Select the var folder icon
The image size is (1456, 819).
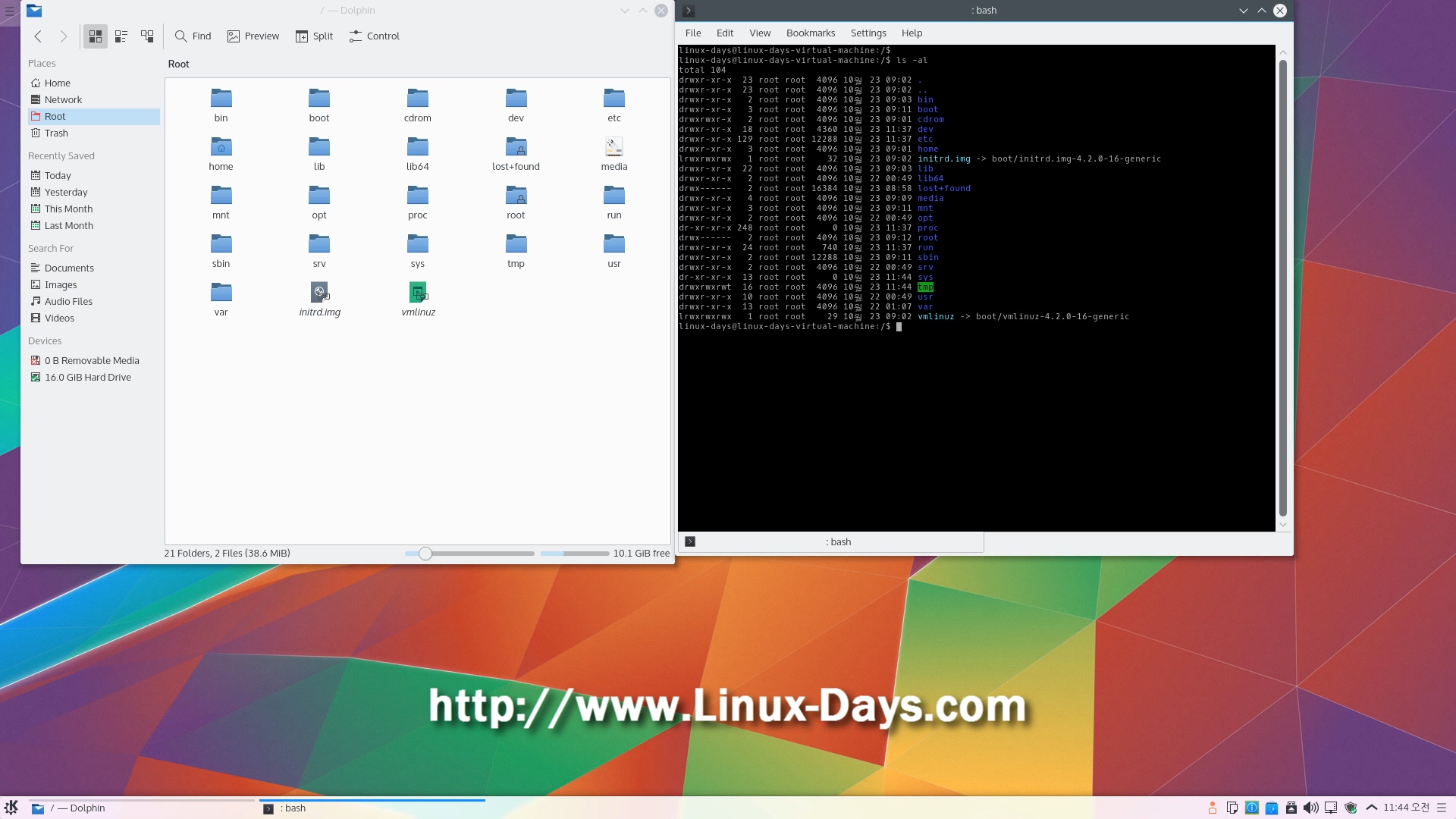221,293
